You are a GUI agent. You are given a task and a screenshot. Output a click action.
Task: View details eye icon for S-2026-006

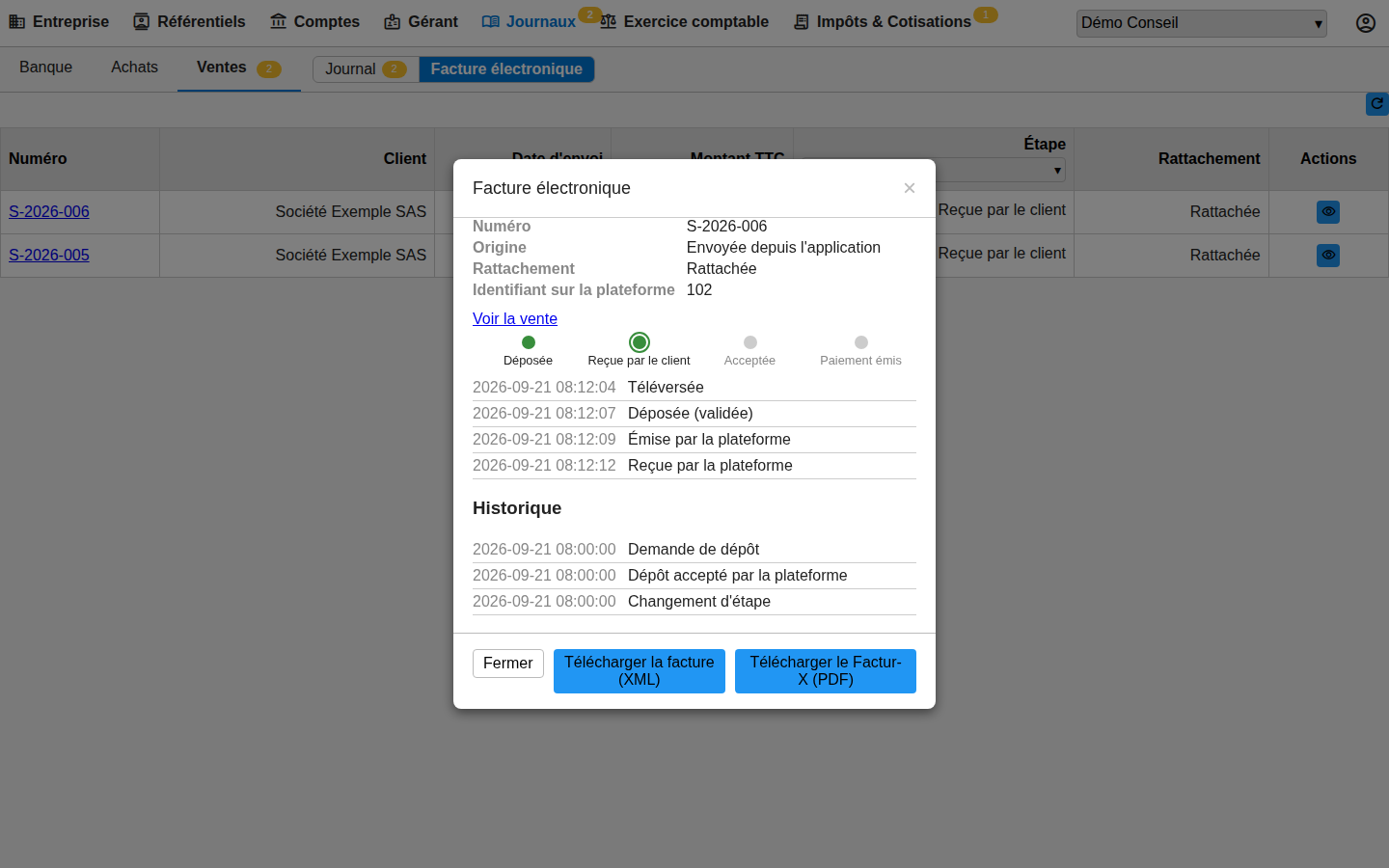tap(1328, 211)
